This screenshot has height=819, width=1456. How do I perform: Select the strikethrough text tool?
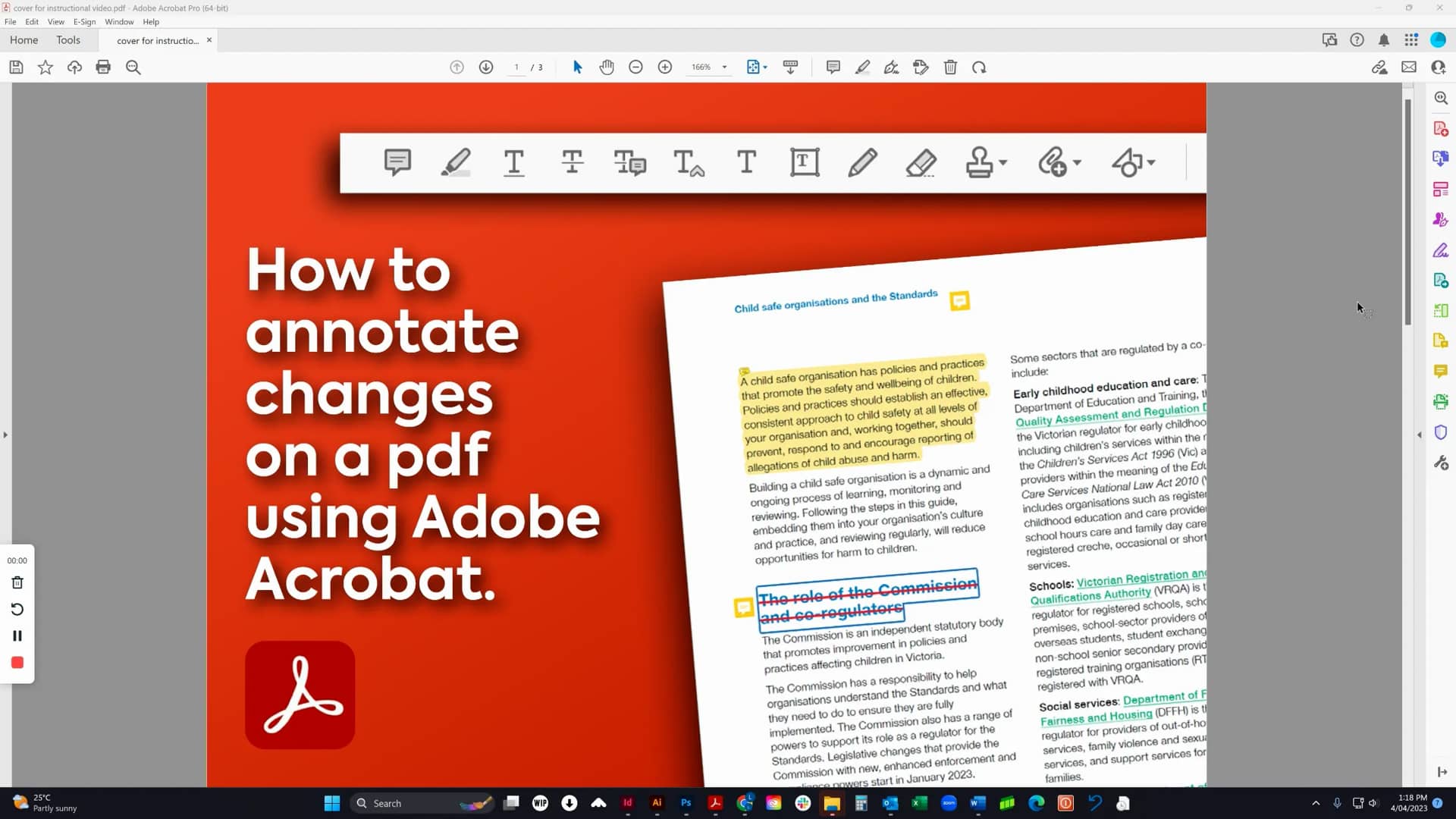point(573,162)
